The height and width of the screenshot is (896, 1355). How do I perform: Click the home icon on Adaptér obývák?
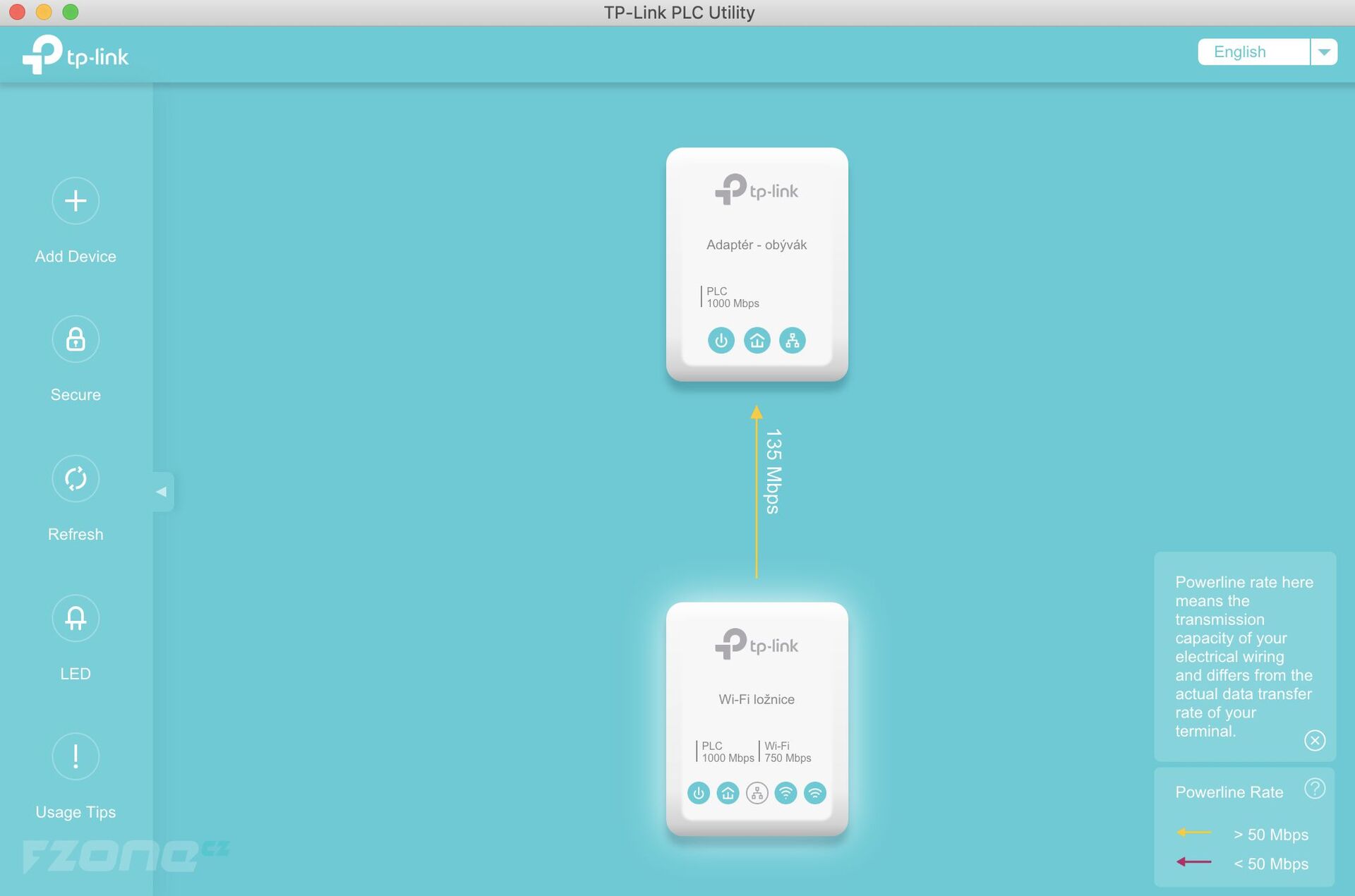pyautogui.click(x=756, y=340)
